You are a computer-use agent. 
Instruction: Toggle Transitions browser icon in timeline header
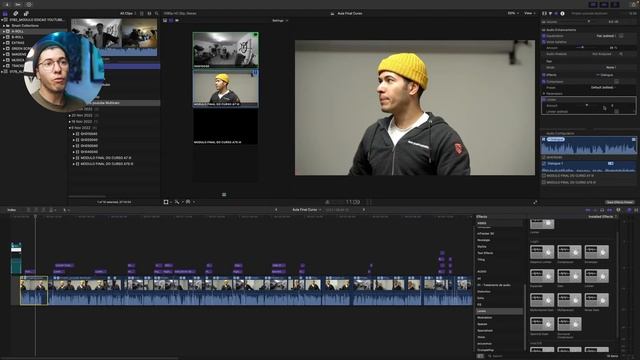636,210
